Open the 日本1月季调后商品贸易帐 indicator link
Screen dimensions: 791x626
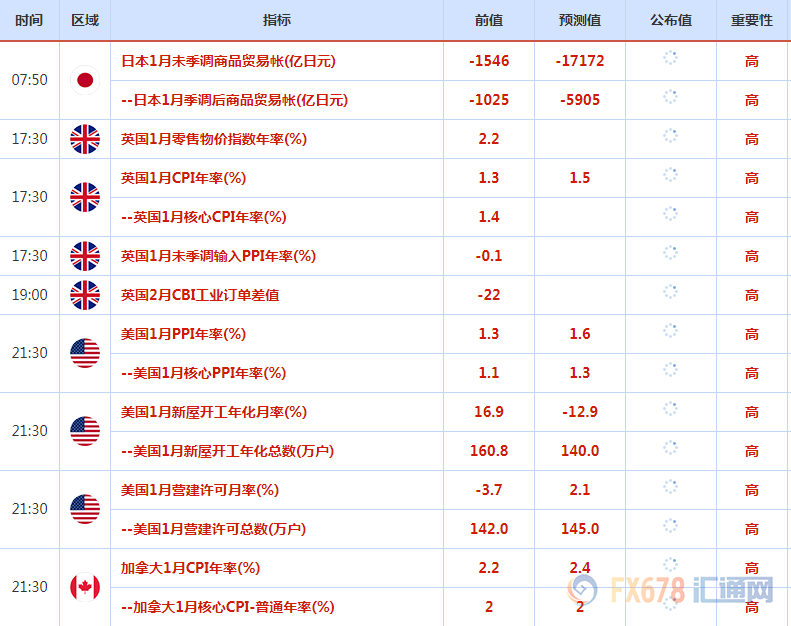[x=234, y=100]
